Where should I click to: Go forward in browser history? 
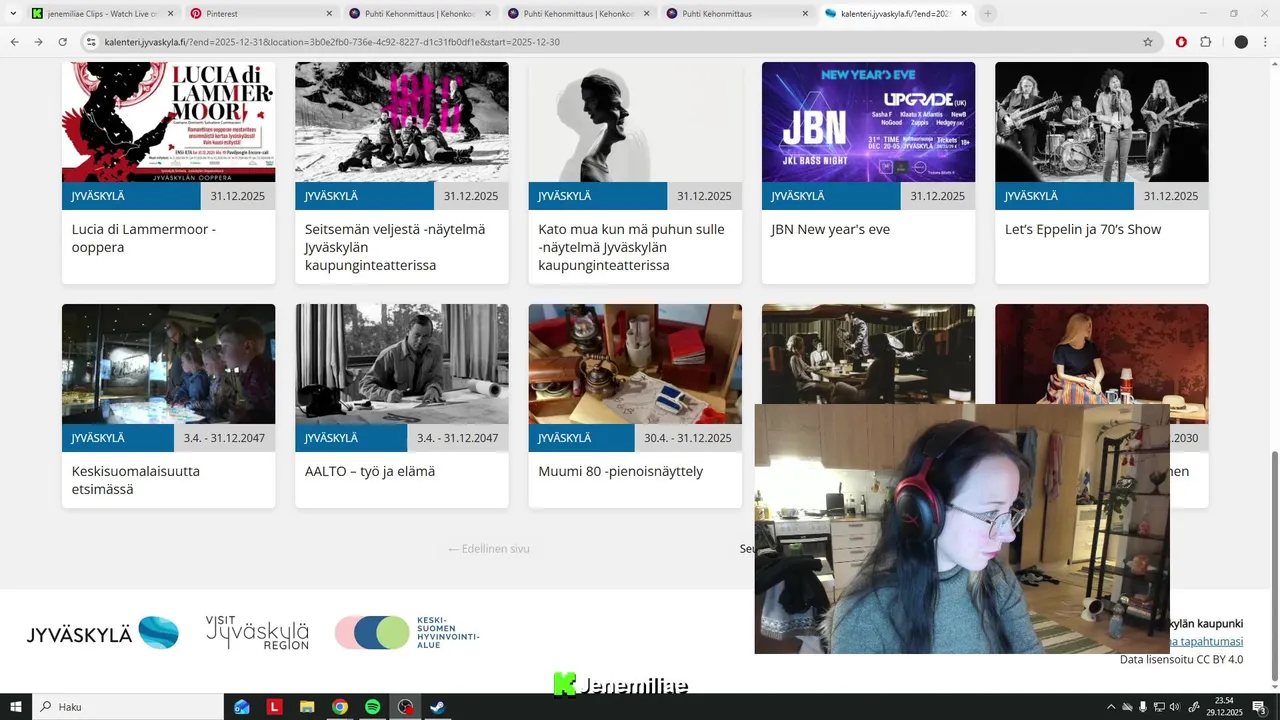tap(38, 42)
